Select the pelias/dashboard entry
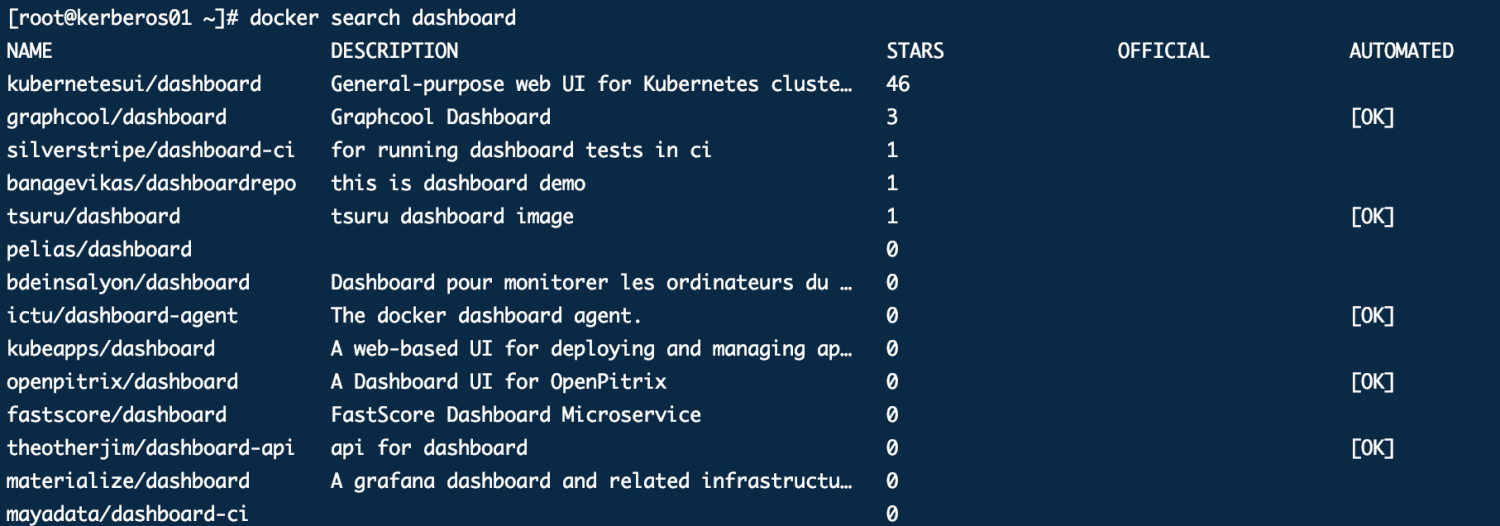The width and height of the screenshot is (1500, 526). (x=99, y=249)
